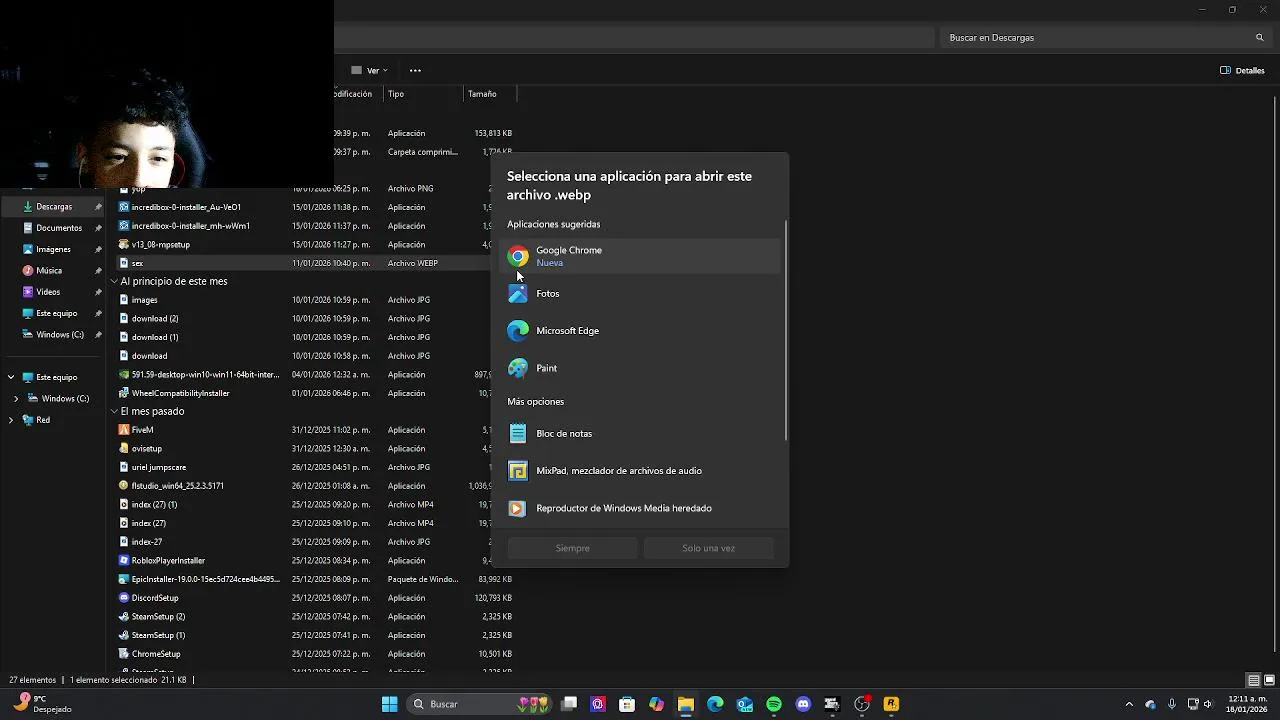
Task: Sort by the Tipo column header
Action: (x=424, y=94)
